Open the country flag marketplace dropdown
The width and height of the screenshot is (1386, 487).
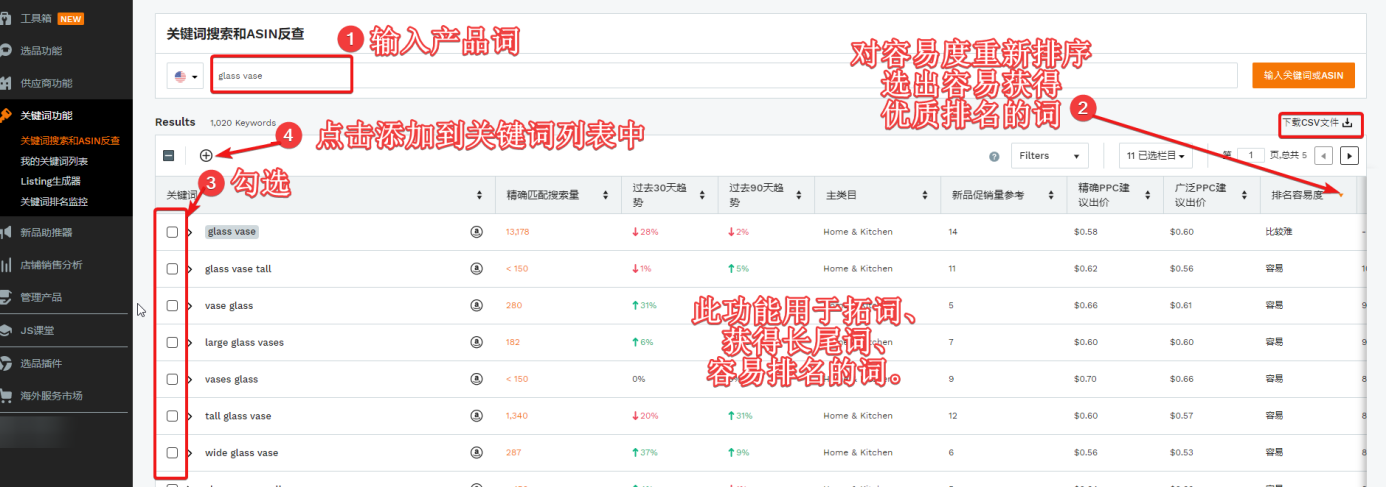186,76
